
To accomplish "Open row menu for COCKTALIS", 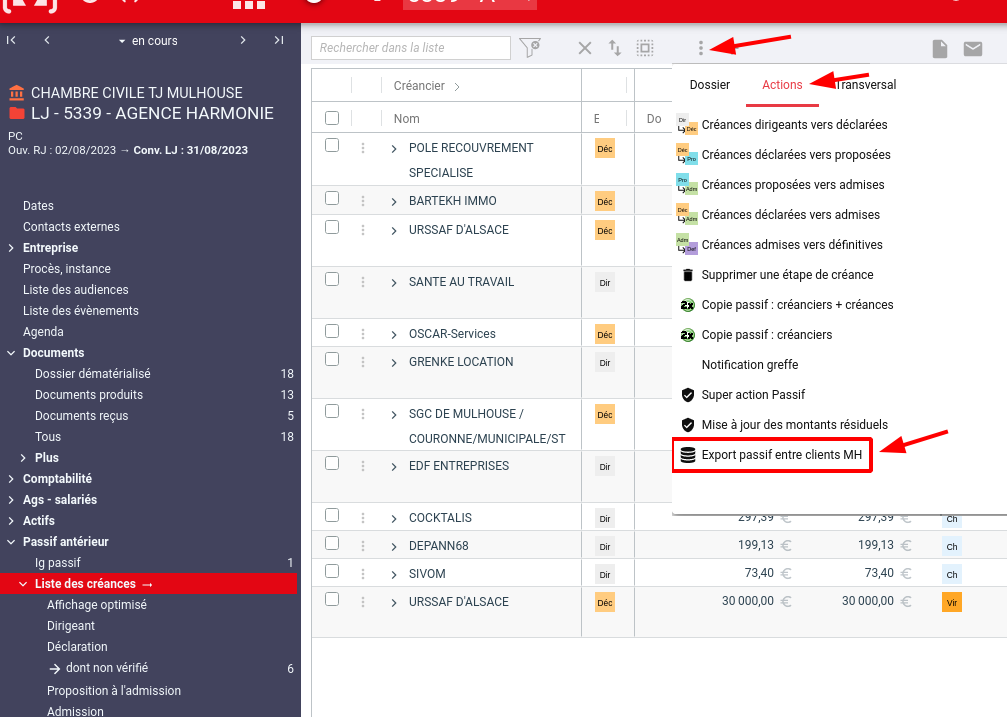I will (363, 518).
